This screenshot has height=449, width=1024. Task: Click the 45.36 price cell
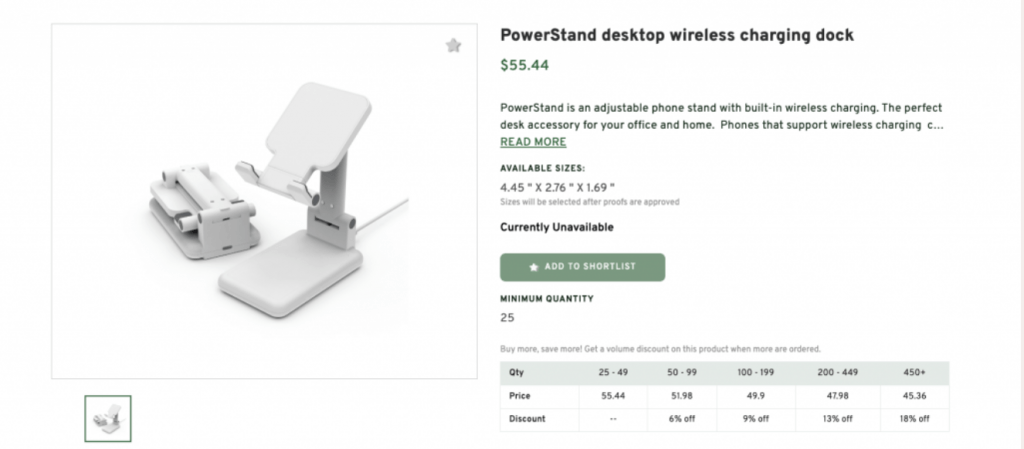click(915, 395)
